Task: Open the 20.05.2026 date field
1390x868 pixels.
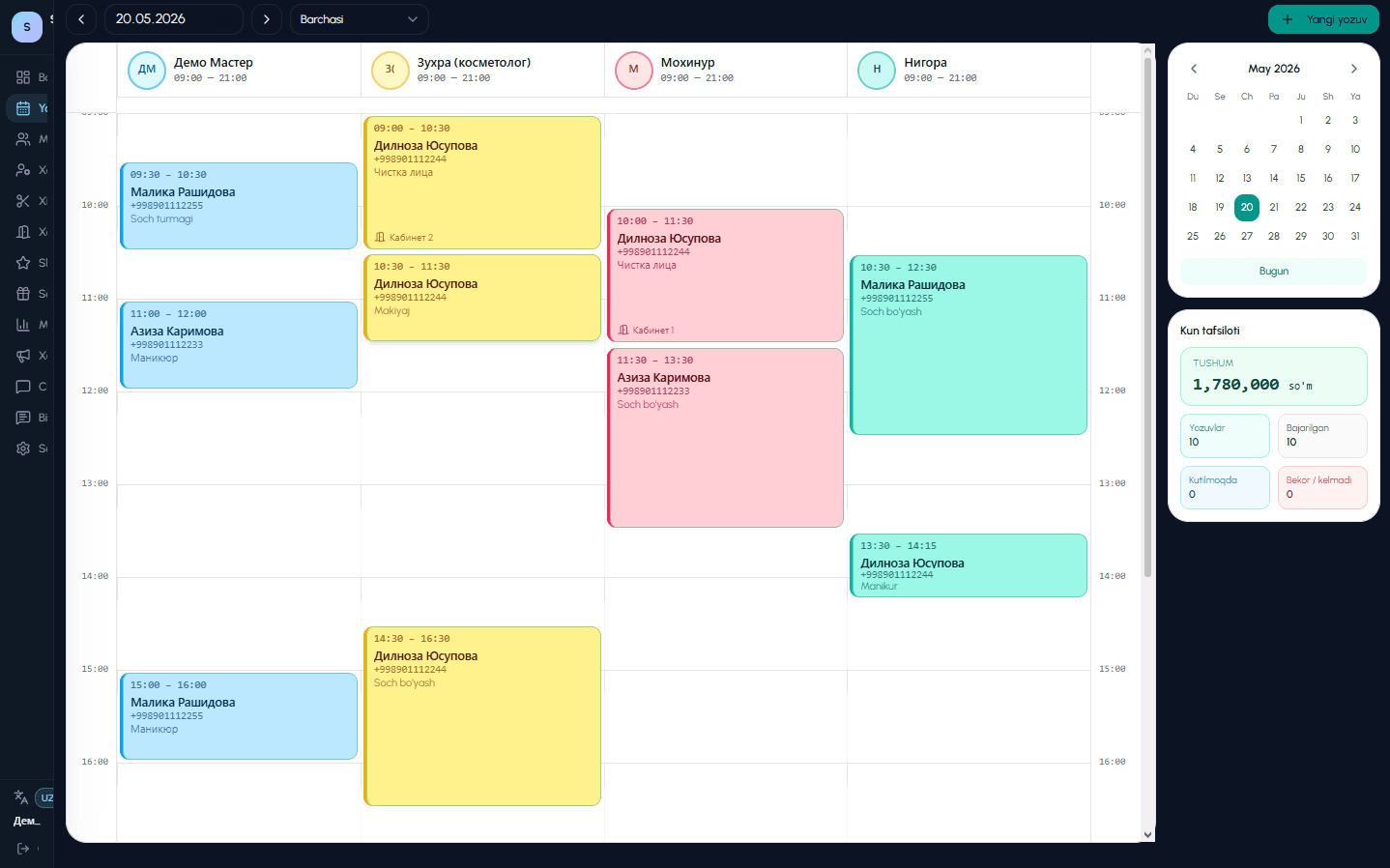Action: [x=174, y=19]
